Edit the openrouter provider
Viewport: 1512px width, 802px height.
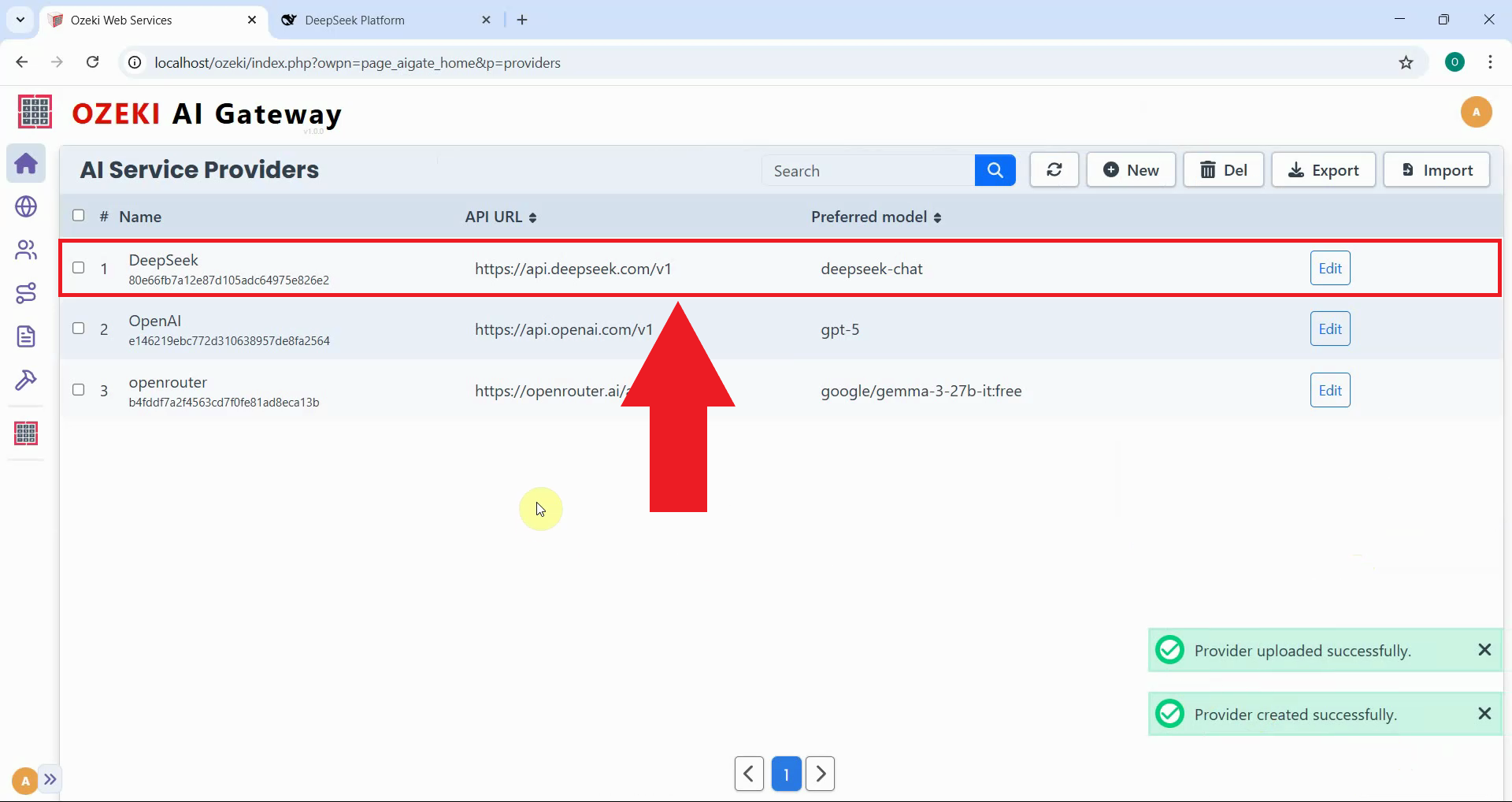pos(1329,390)
